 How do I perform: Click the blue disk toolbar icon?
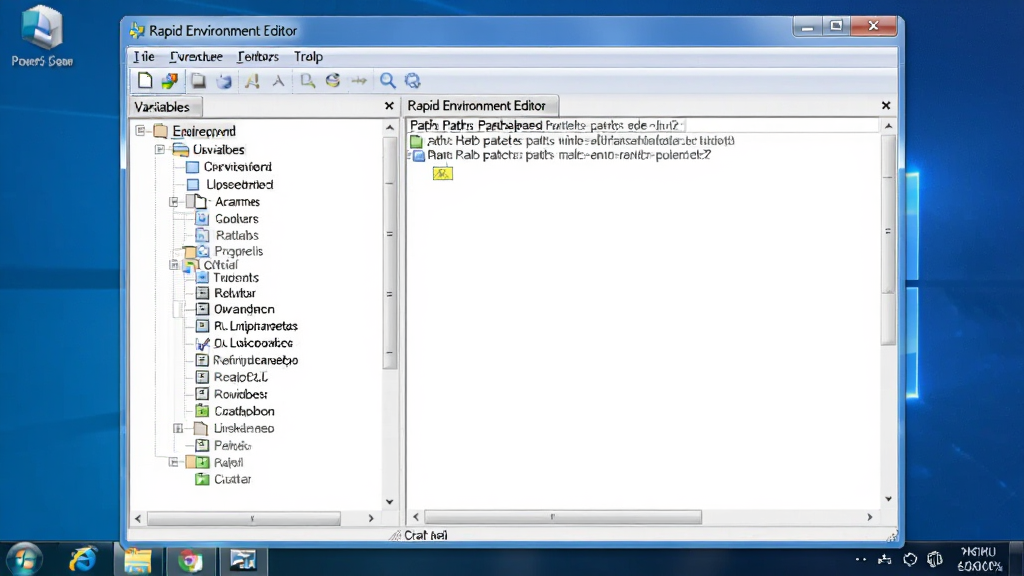[224, 81]
